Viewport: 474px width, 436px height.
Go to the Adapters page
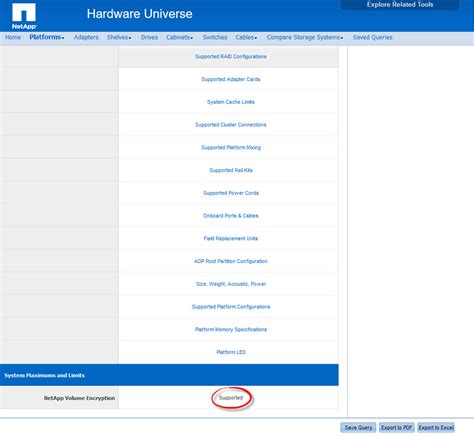[x=86, y=37]
